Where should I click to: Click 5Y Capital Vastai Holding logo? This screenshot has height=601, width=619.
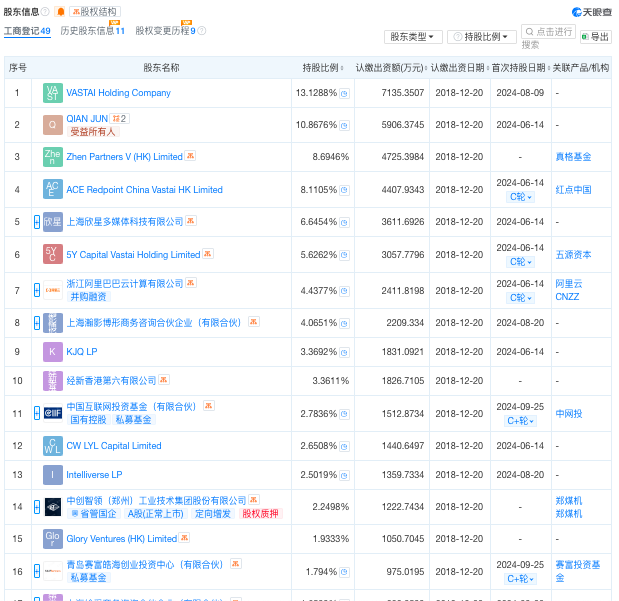[x=53, y=254]
